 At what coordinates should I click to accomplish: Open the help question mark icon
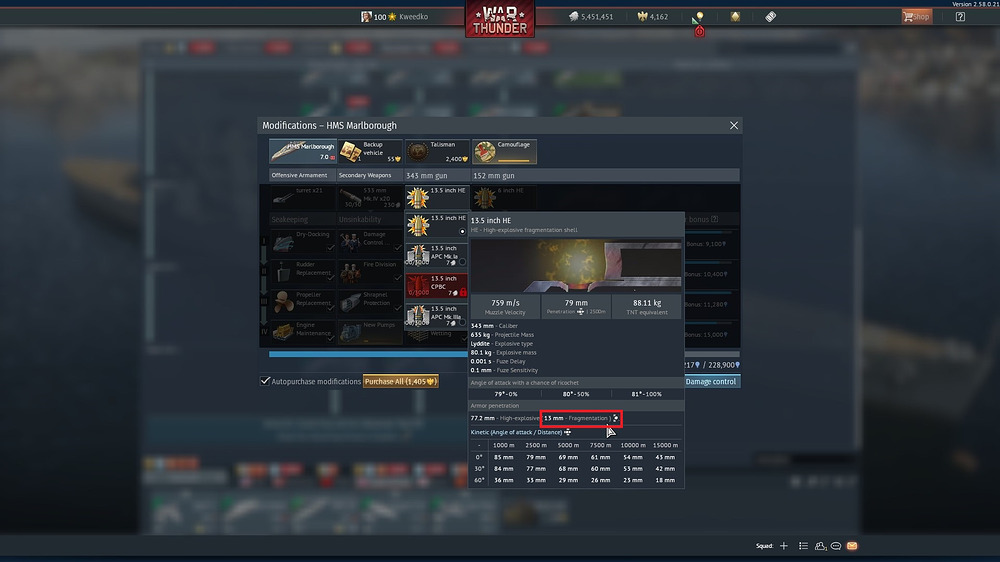pyautogui.click(x=960, y=17)
